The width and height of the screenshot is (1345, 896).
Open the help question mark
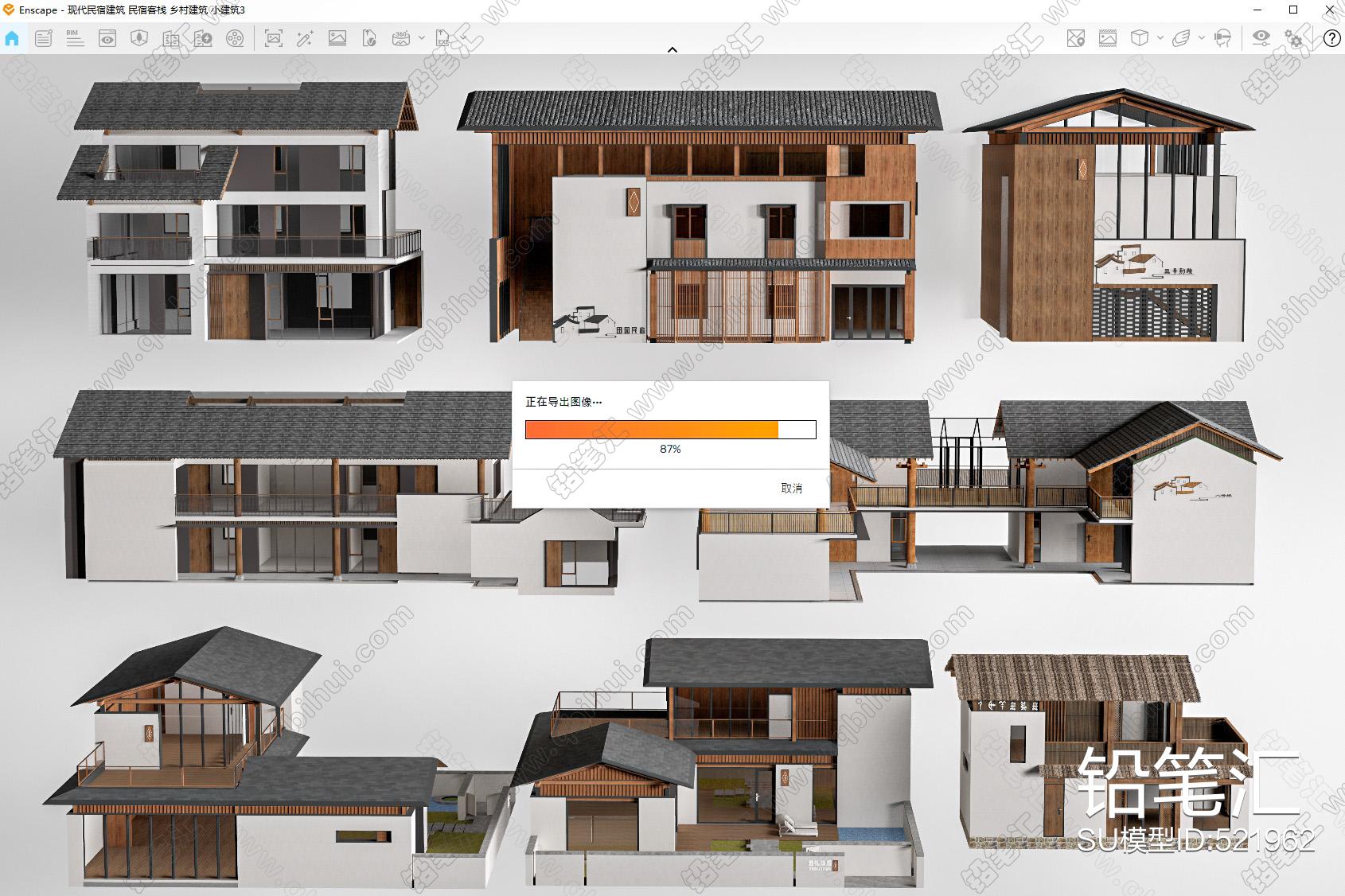click(x=1331, y=38)
